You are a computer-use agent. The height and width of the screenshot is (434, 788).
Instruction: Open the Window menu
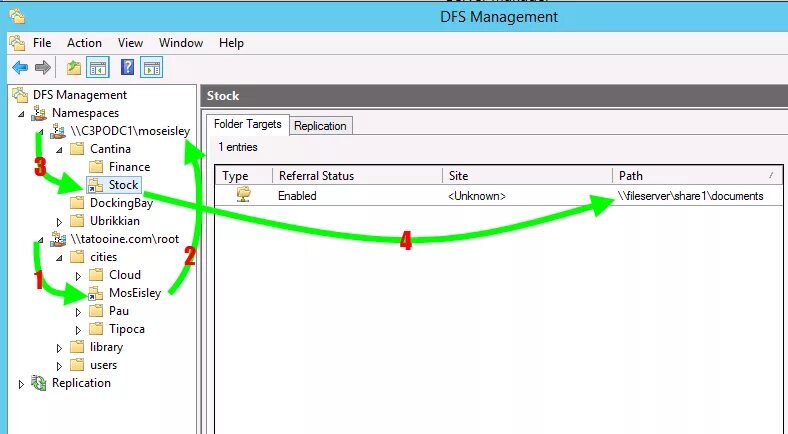[181, 43]
